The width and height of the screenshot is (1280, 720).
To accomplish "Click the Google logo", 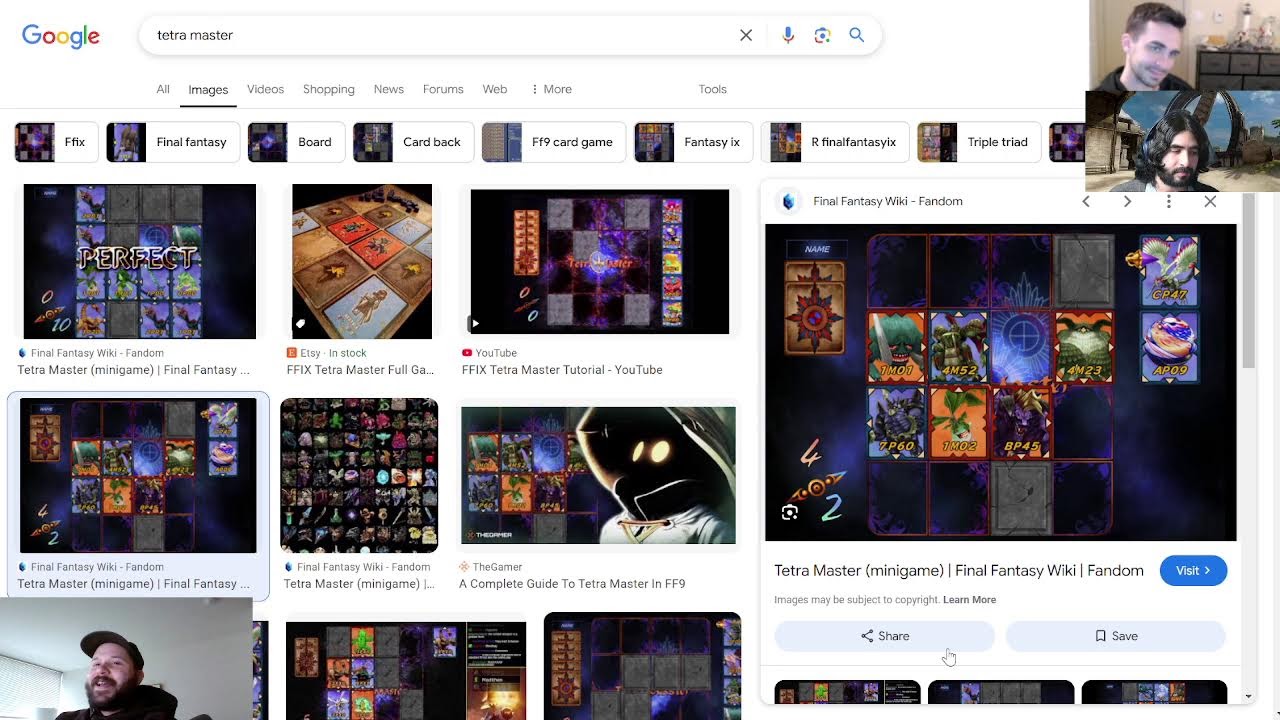I will (61, 36).
